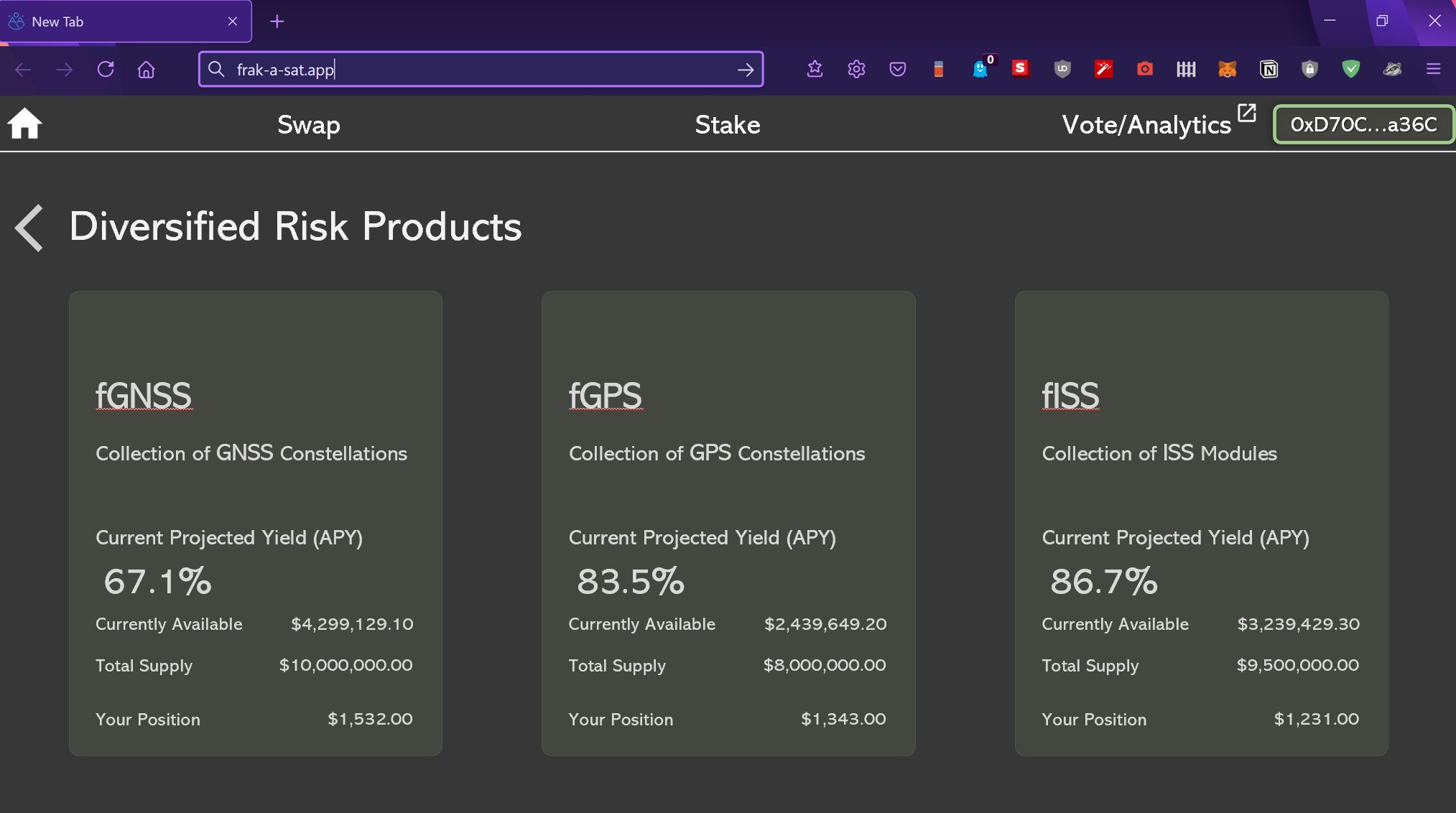This screenshot has width=1456, height=813.
Task: Reload the current page
Action: coord(106,69)
